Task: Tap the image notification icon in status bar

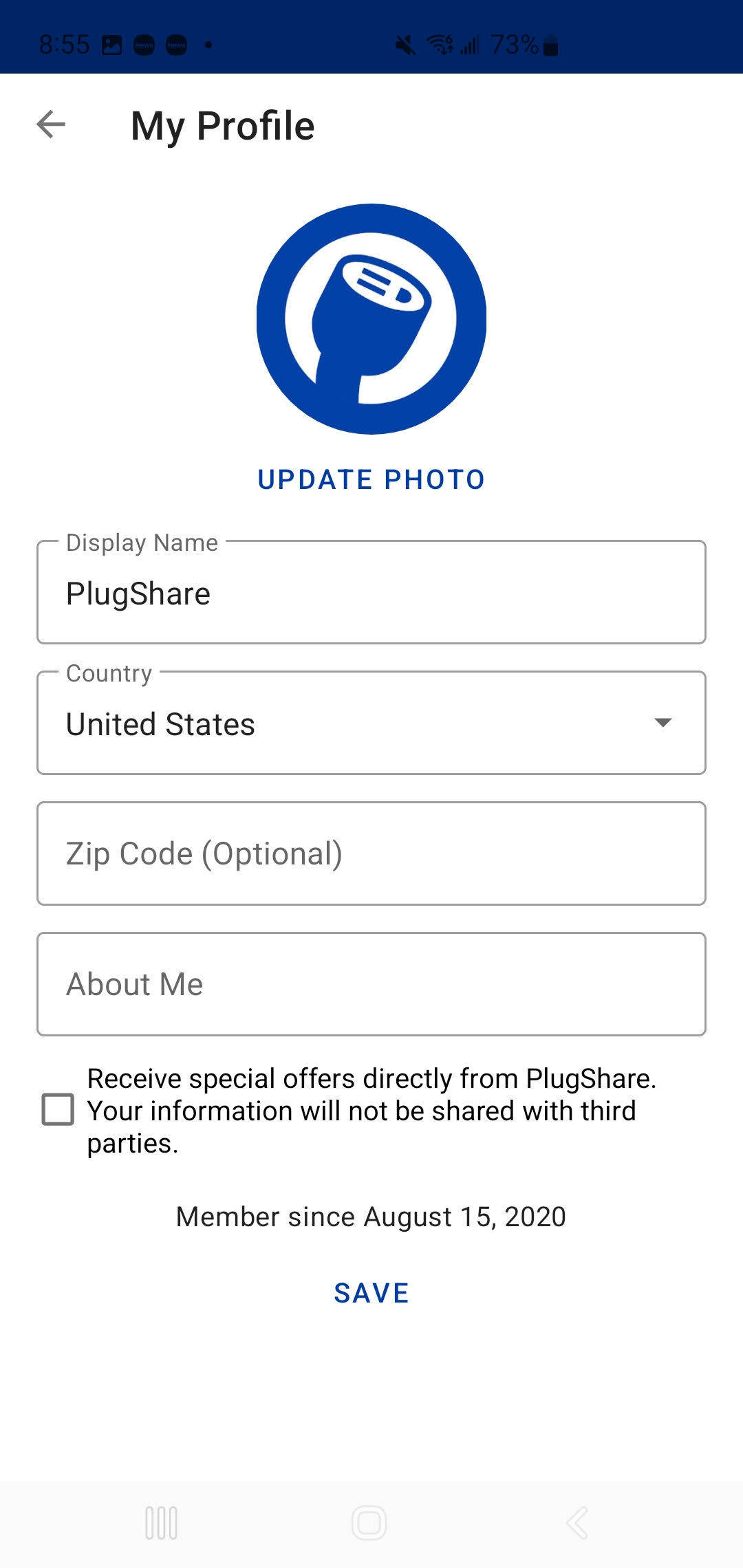Action: click(111, 45)
